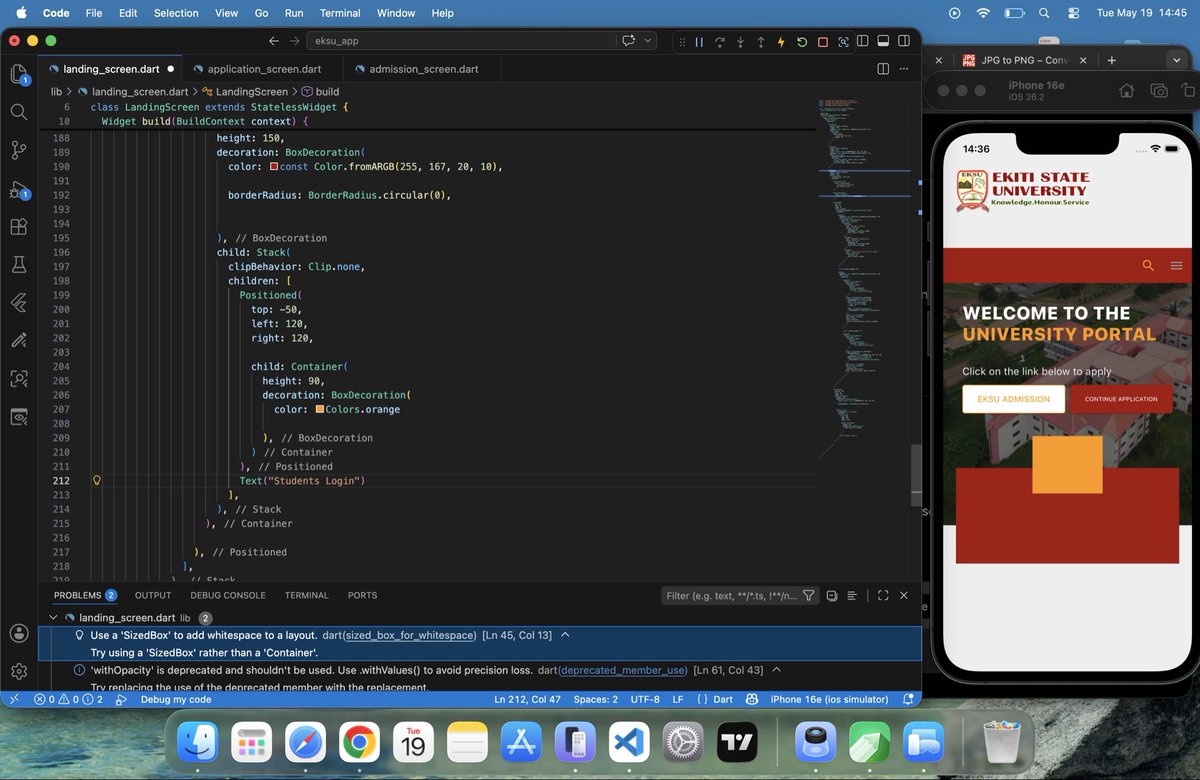Click the green Restart debug icon
Viewport: 1200px width, 780px height.
click(x=802, y=41)
